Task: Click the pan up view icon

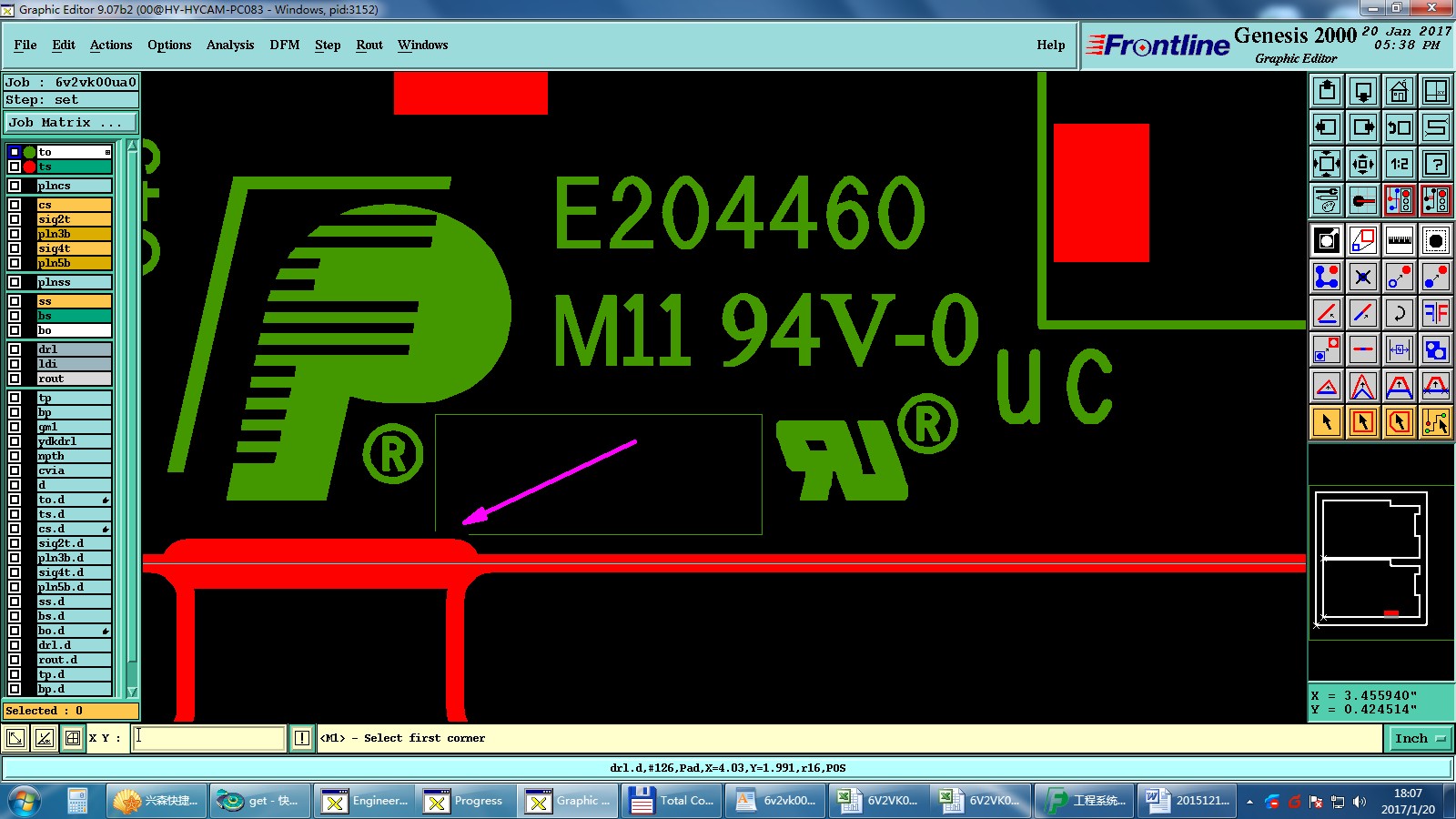Action: (x=1327, y=91)
